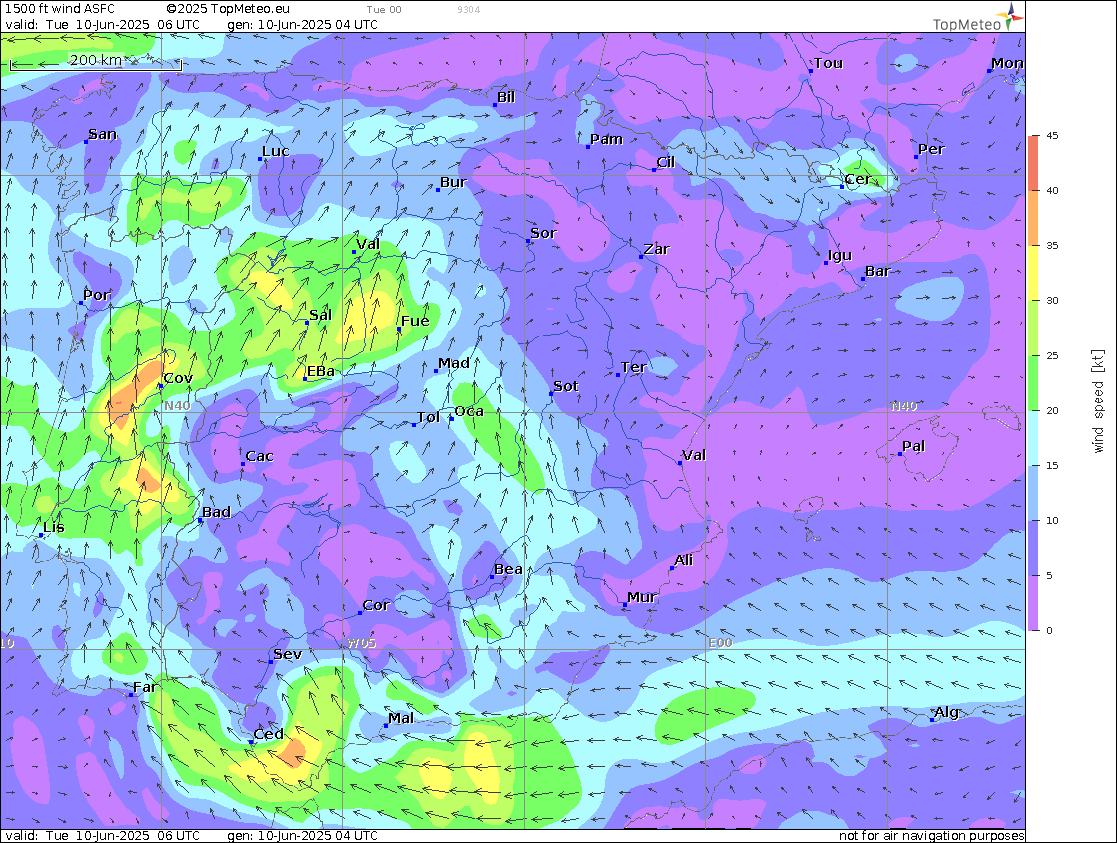The image size is (1117, 843).
Task: Click the 'Cil' city label
Action: coord(665,162)
